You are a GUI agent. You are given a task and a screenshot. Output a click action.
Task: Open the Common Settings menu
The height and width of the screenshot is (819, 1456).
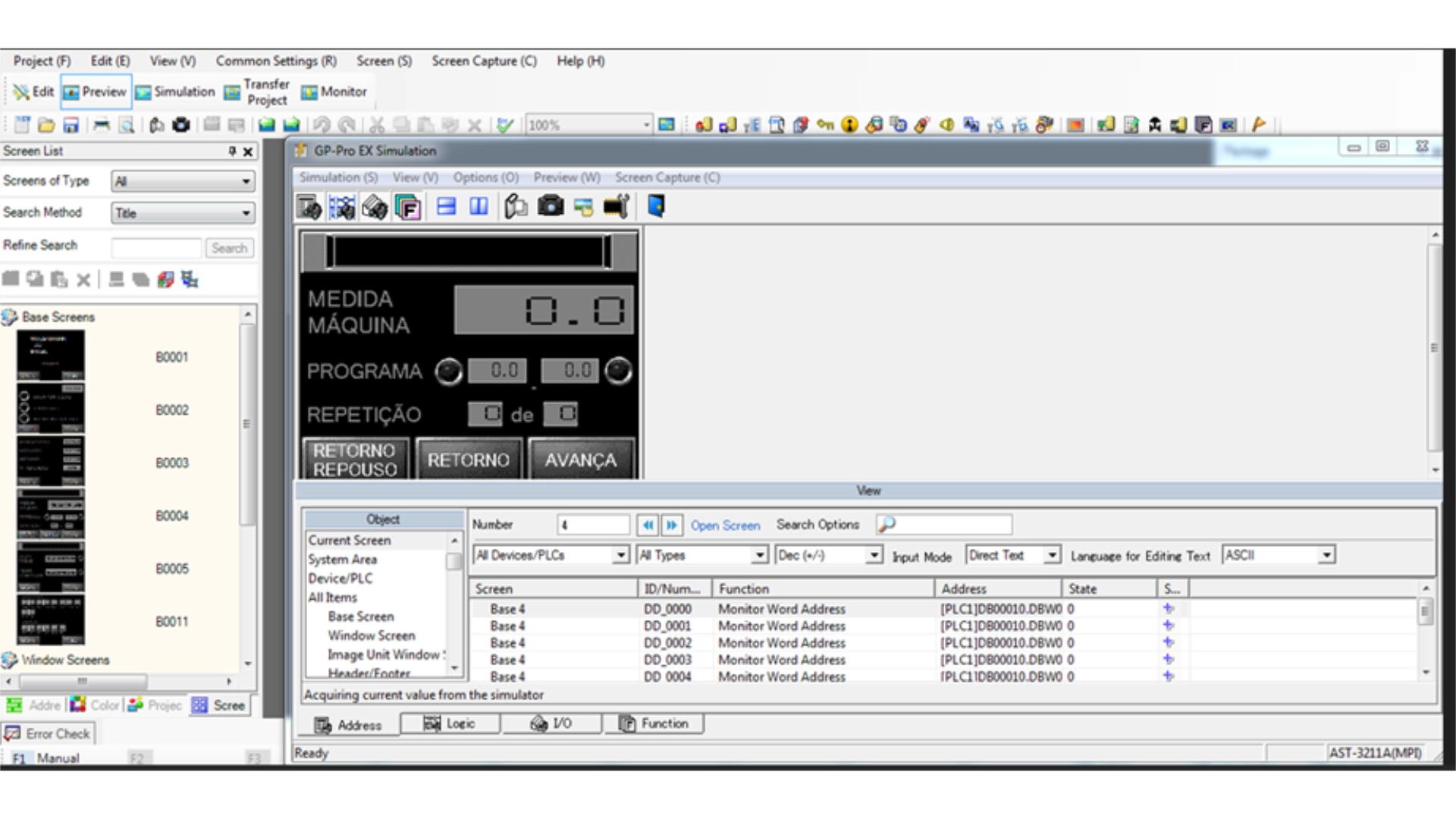click(275, 61)
